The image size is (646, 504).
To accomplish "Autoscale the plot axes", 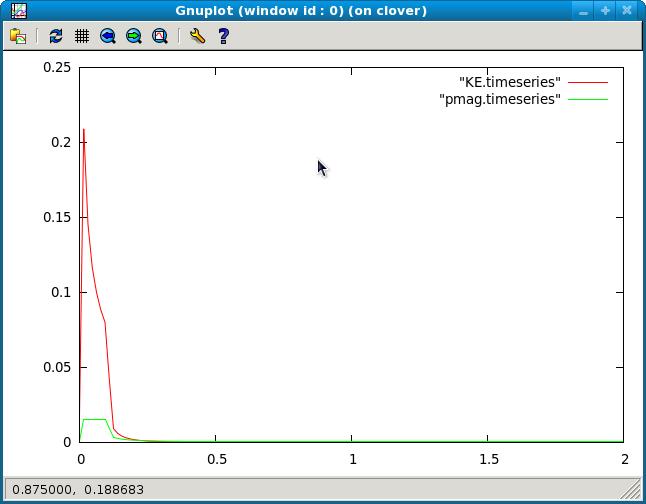I will coord(160,36).
